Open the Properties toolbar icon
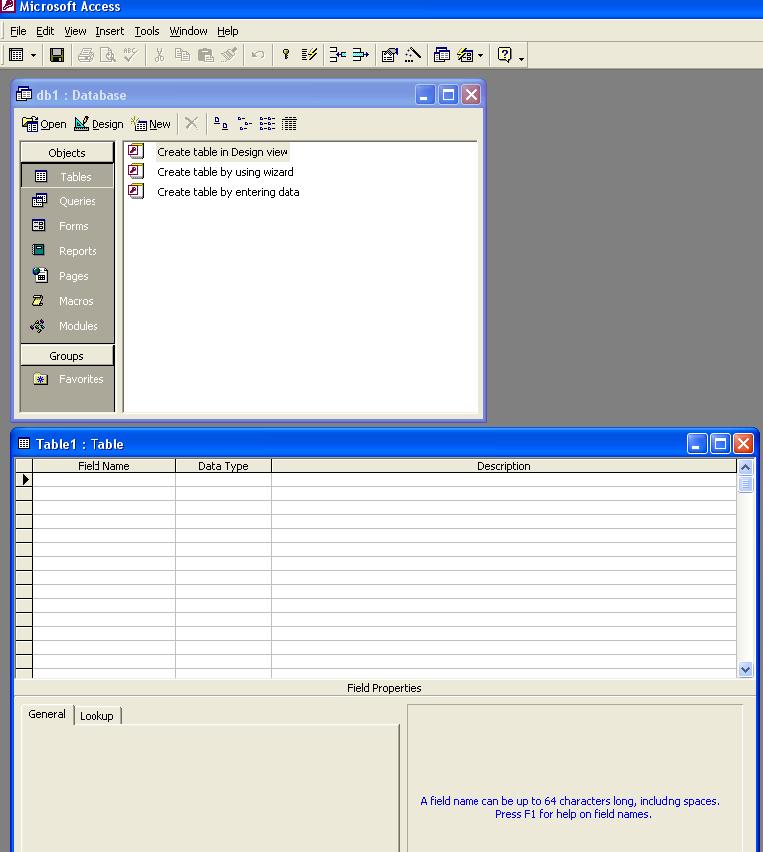This screenshot has height=852, width=763. coord(389,55)
